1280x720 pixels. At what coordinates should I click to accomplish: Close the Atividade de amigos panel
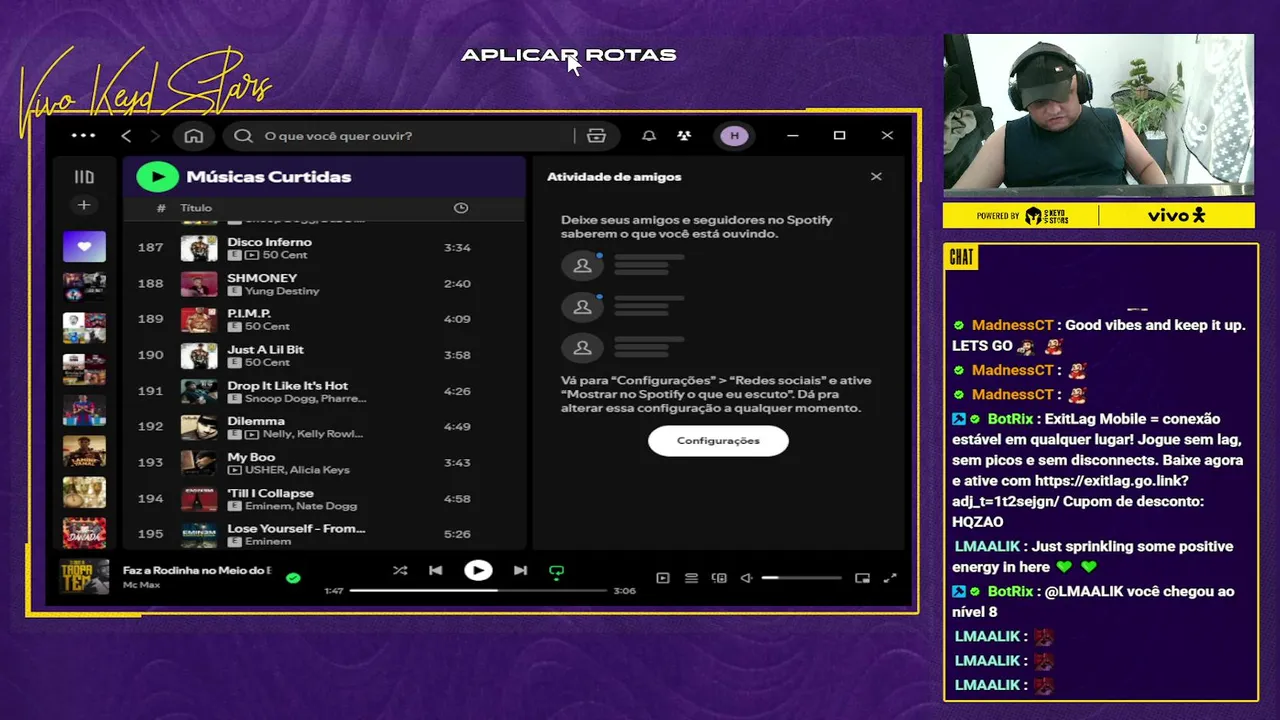coord(876,176)
